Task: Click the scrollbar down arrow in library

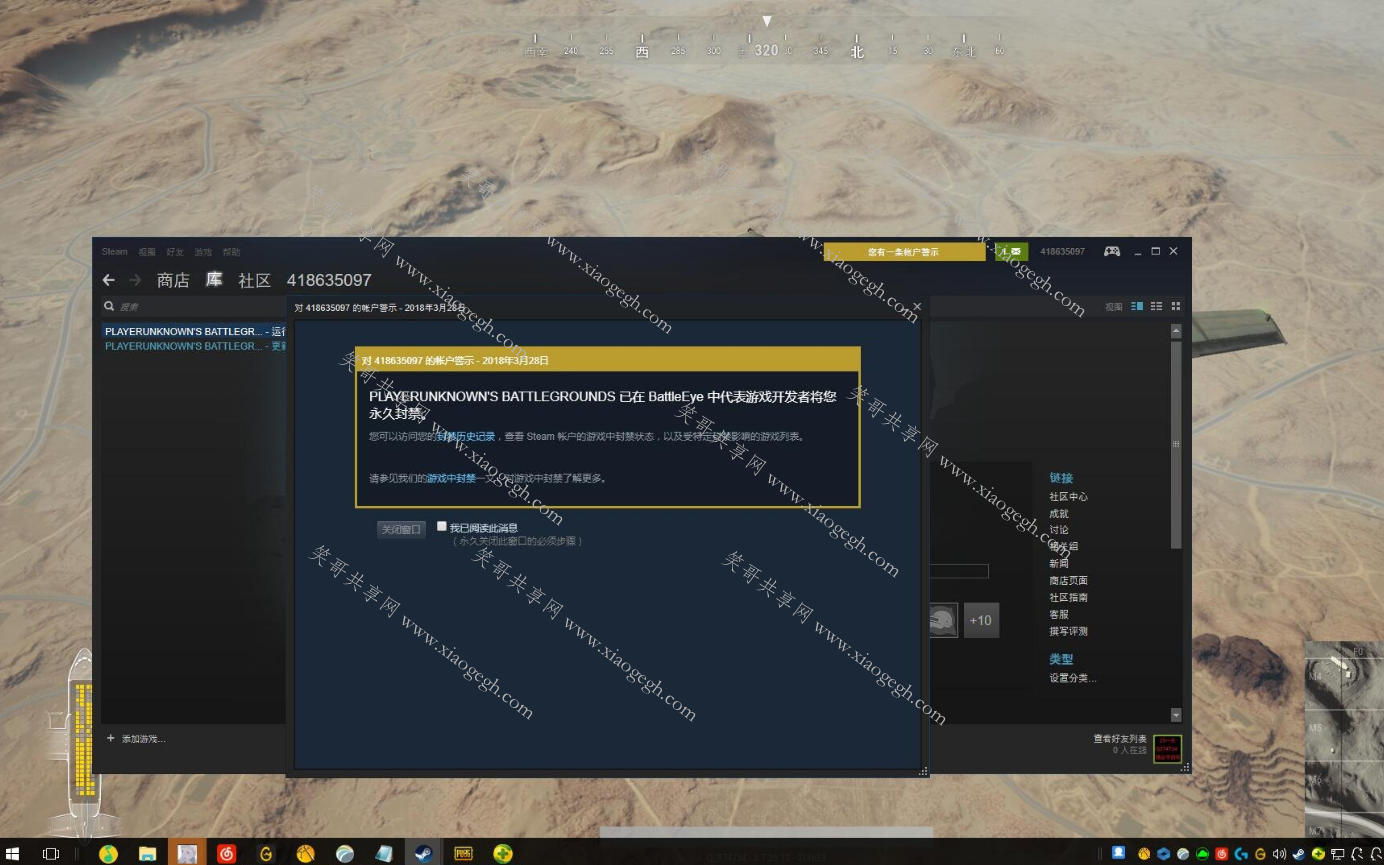Action: point(1176,715)
